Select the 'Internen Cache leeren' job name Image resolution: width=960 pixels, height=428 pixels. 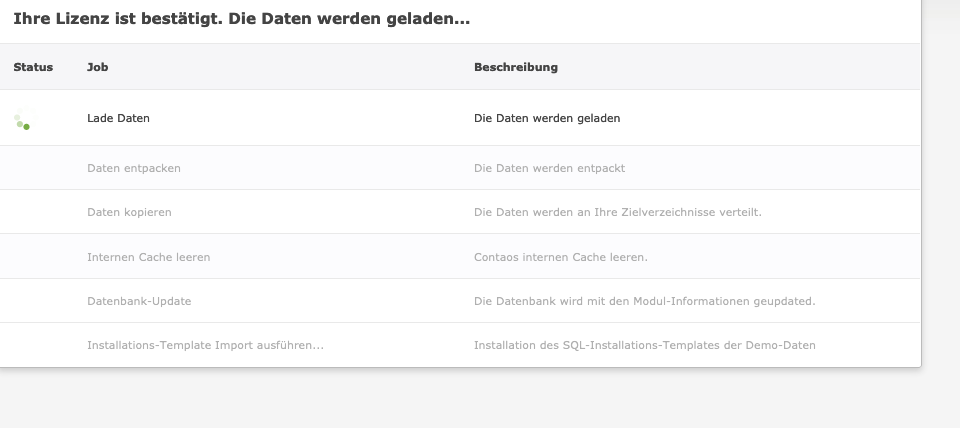[148, 257]
